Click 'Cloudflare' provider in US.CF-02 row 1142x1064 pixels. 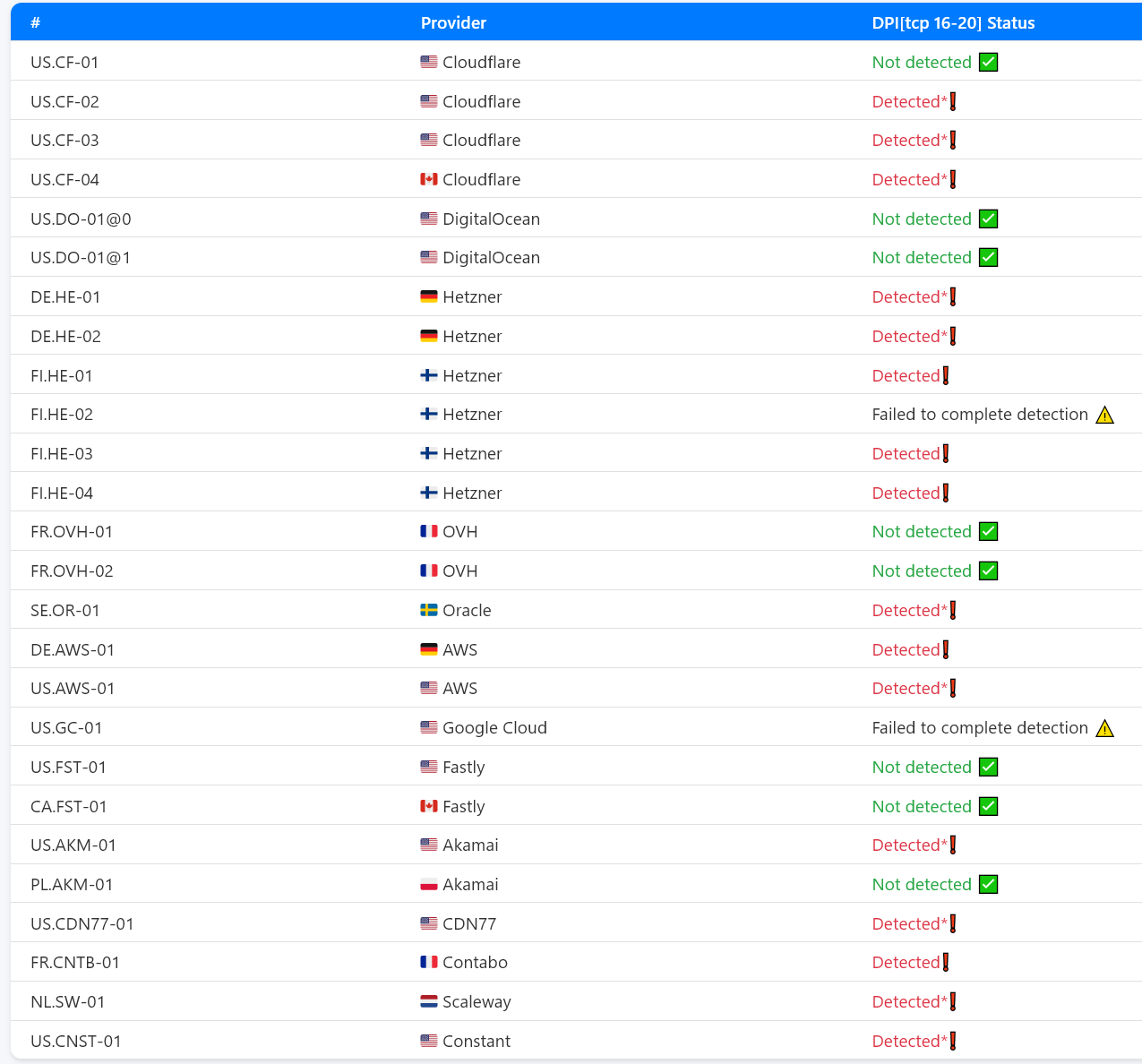click(481, 101)
